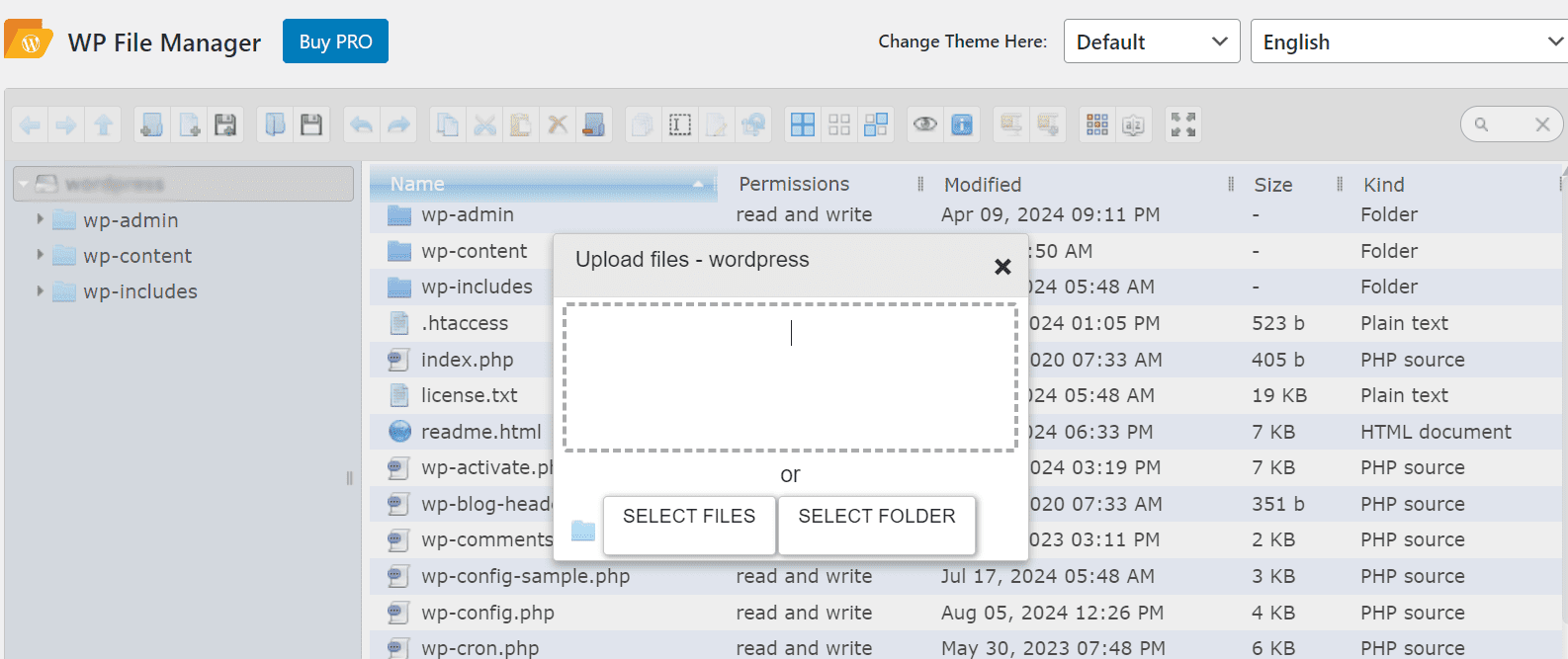Select all items with toolbar icon
Image resolution: width=1568 pixels, height=659 pixels.
point(803,124)
